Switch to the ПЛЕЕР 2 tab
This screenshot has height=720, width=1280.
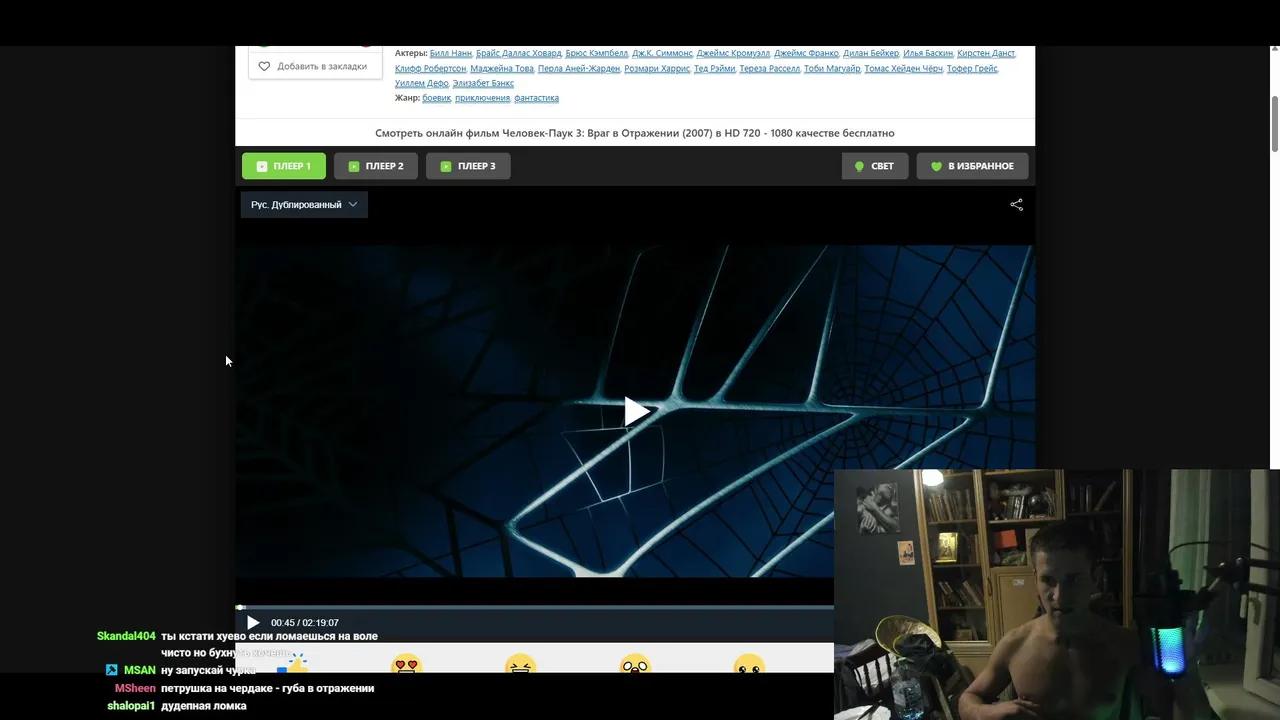[375, 166]
